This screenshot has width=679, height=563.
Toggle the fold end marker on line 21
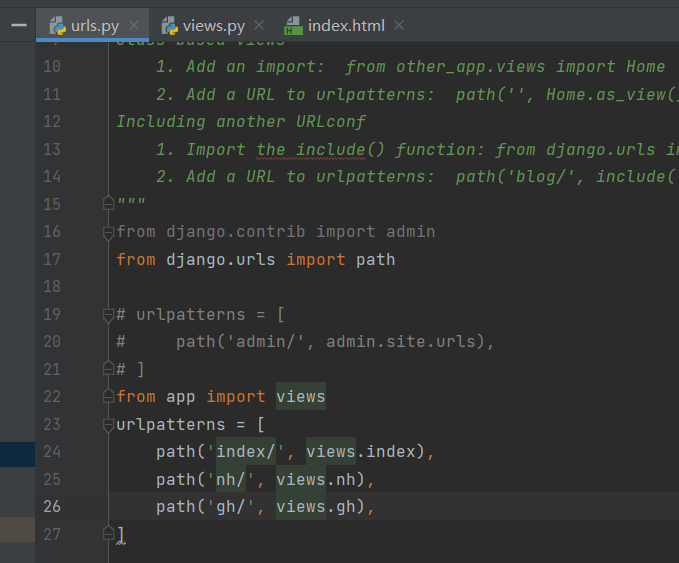click(x=108, y=369)
